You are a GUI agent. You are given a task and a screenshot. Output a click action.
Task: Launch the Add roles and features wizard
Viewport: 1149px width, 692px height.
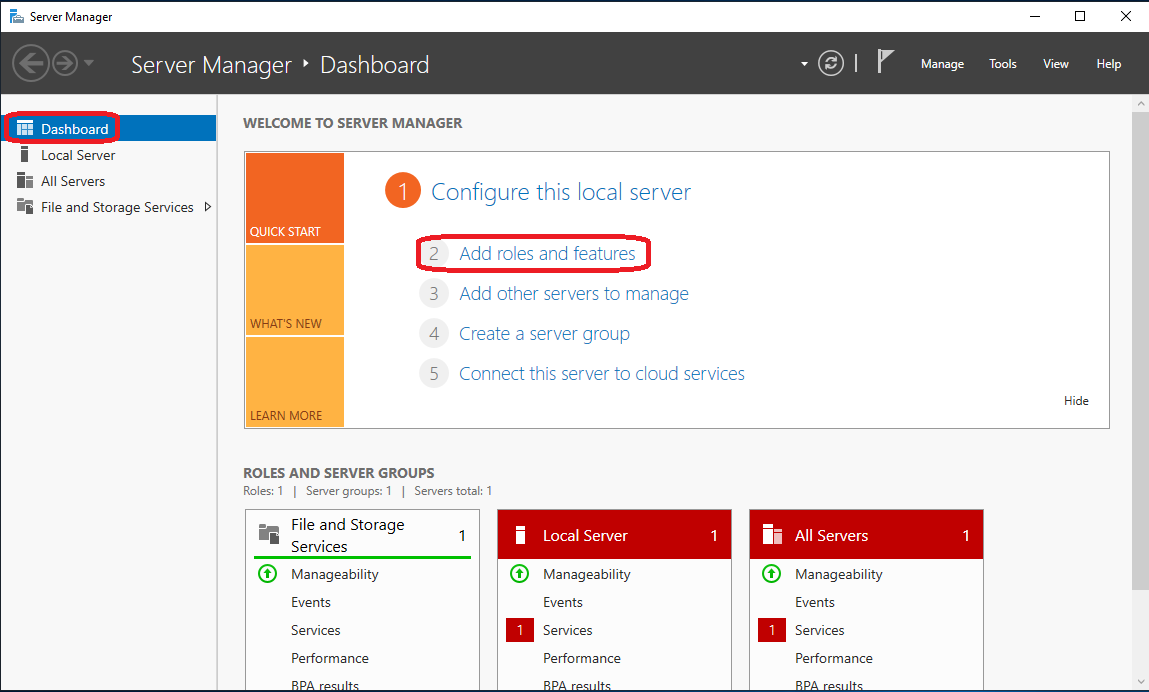pyautogui.click(x=547, y=254)
